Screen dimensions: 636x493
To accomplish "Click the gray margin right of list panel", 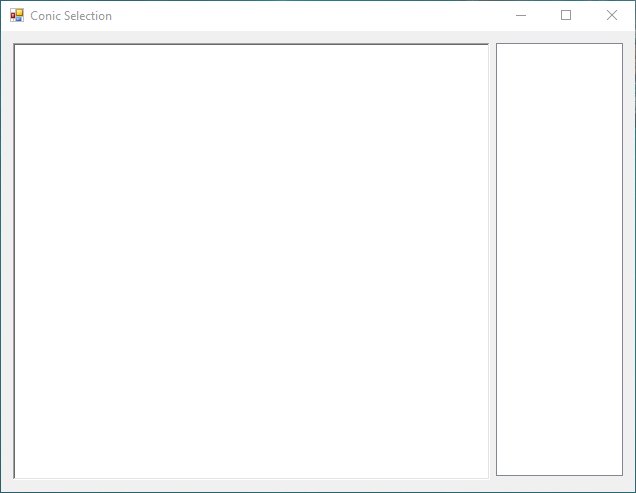I will click(628, 260).
